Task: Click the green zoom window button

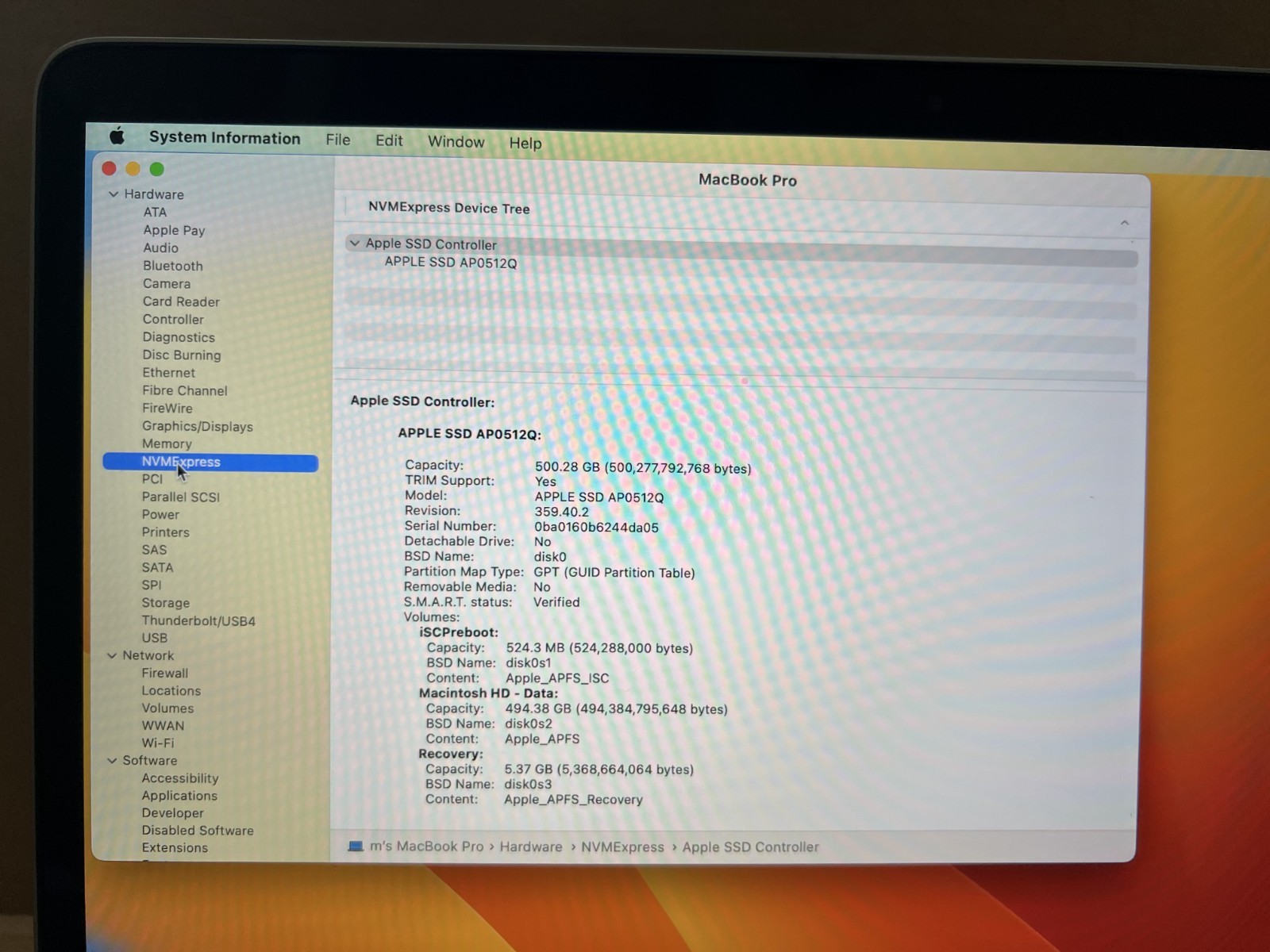Action: pos(157,169)
